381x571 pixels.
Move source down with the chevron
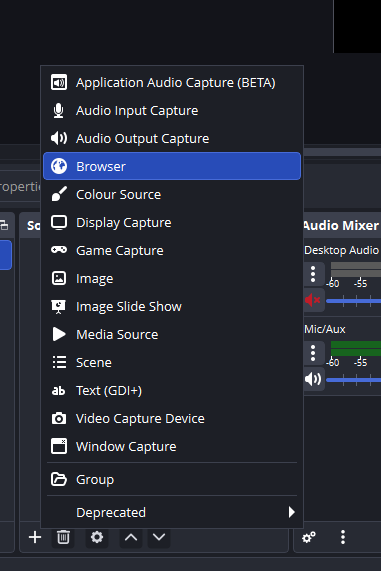159,537
